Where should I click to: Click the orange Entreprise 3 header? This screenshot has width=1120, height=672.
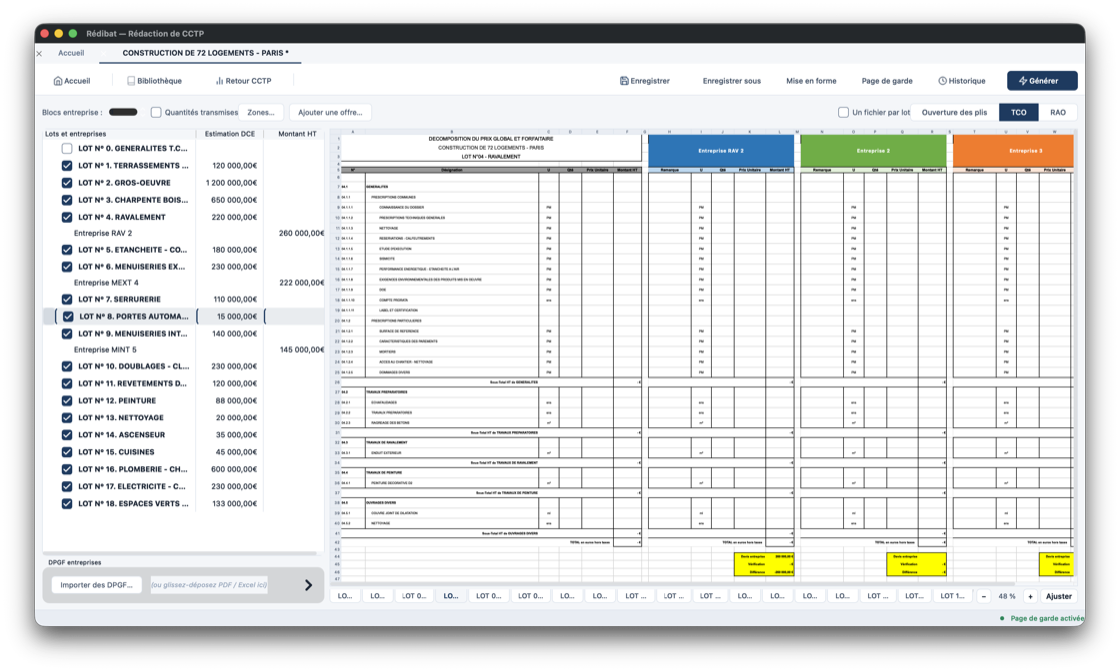click(x=1013, y=151)
